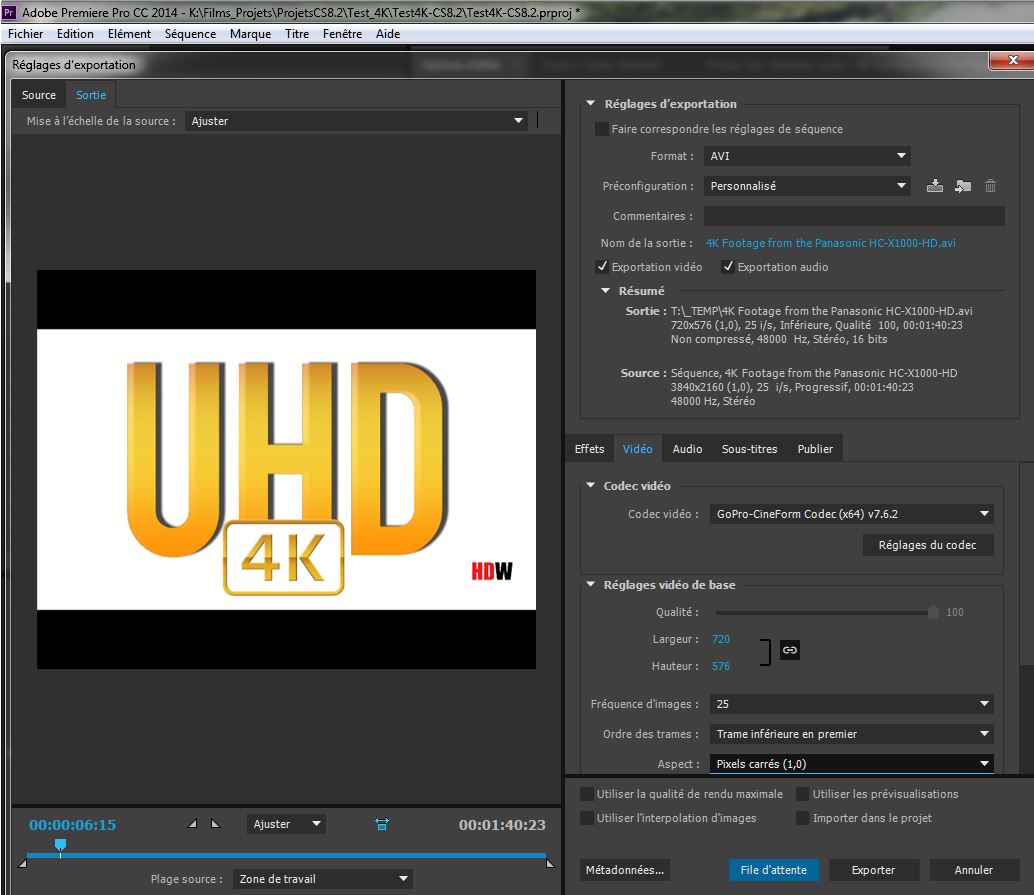Click the current timecode 00:00:06:15
Image resolution: width=1034 pixels, height=895 pixels.
pos(73,824)
